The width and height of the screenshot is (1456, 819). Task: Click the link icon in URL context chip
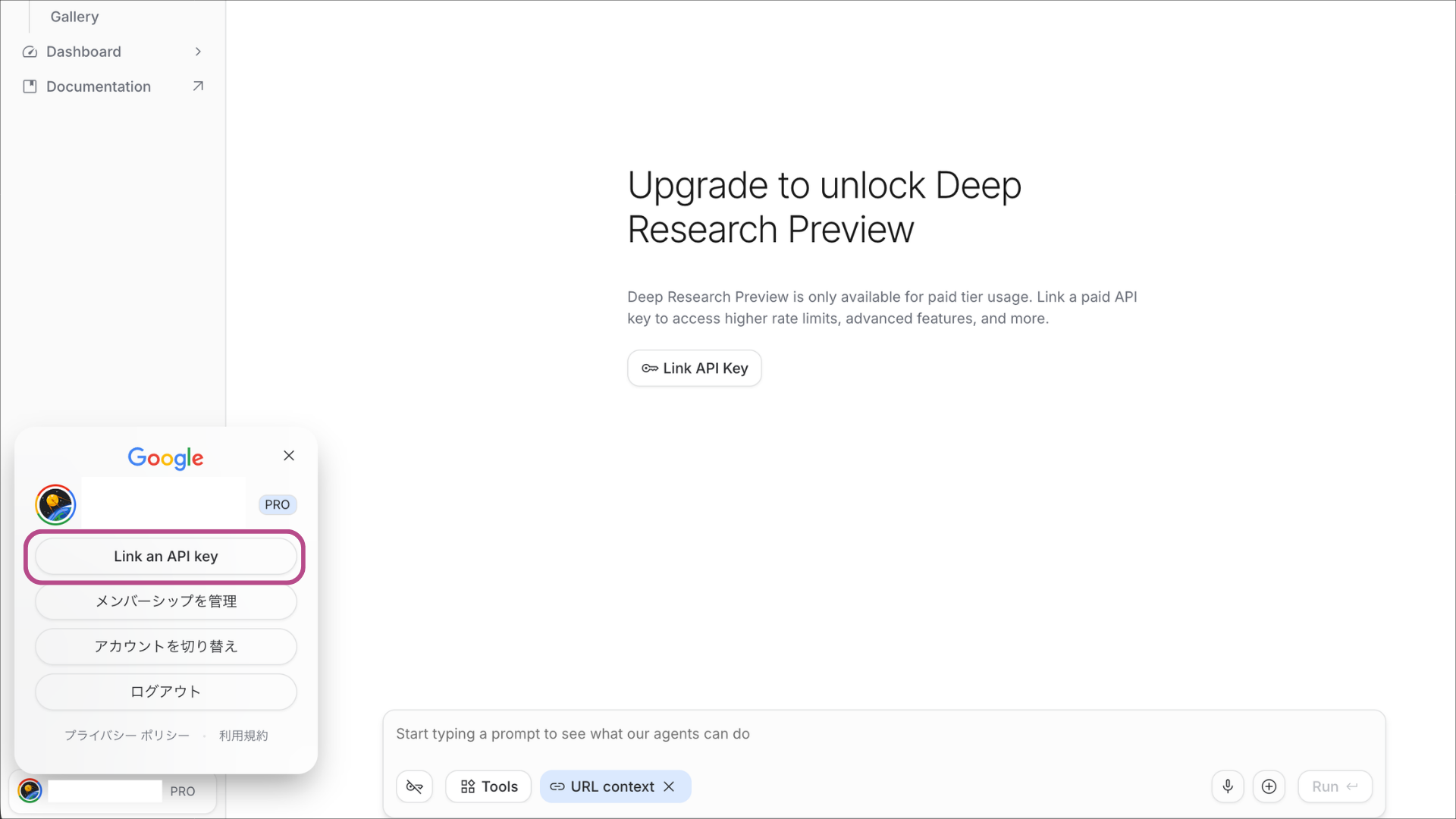(x=557, y=787)
